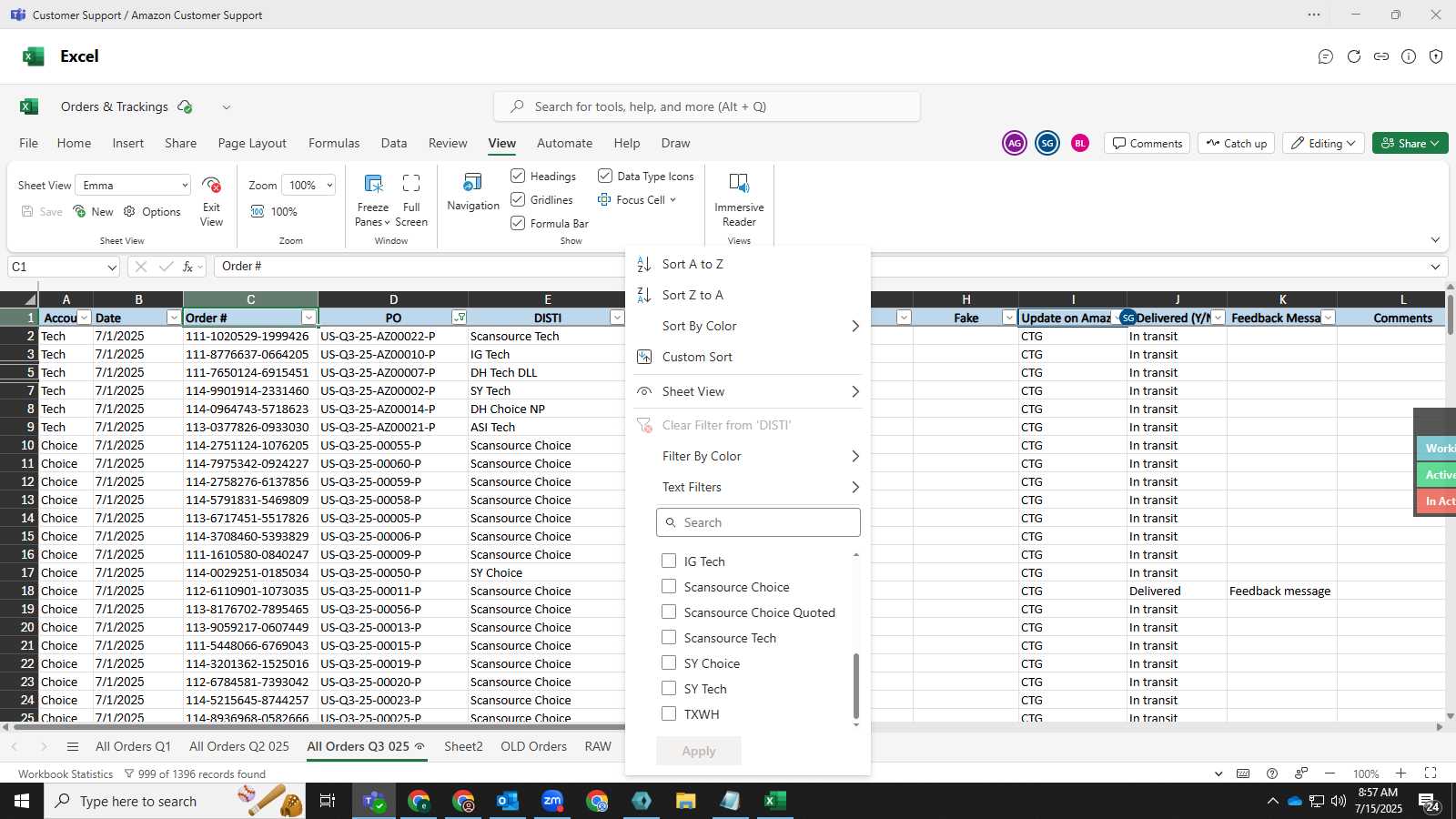Screen dimensions: 1456x819
Task: Expand the Focus Cell dropdown
Action: tap(673, 200)
